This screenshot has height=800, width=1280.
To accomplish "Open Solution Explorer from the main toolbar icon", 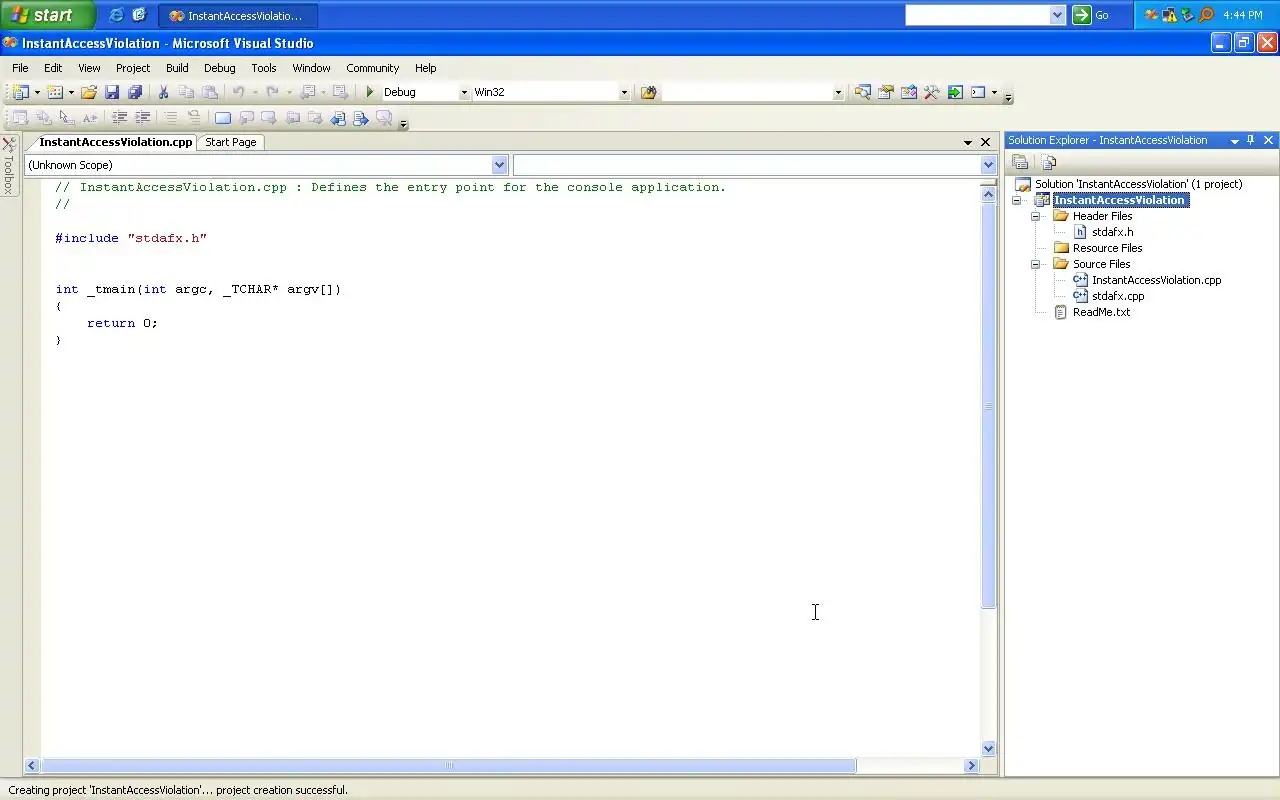I will click(x=862, y=92).
